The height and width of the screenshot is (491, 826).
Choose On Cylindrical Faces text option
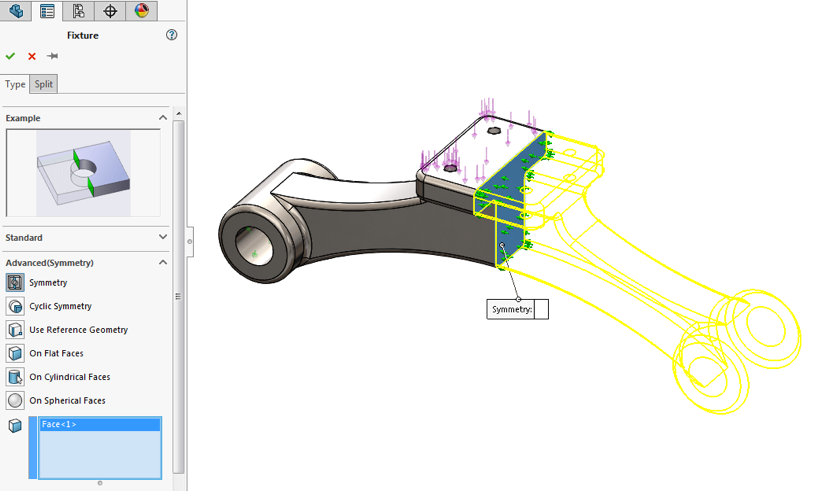pyautogui.click(x=69, y=377)
